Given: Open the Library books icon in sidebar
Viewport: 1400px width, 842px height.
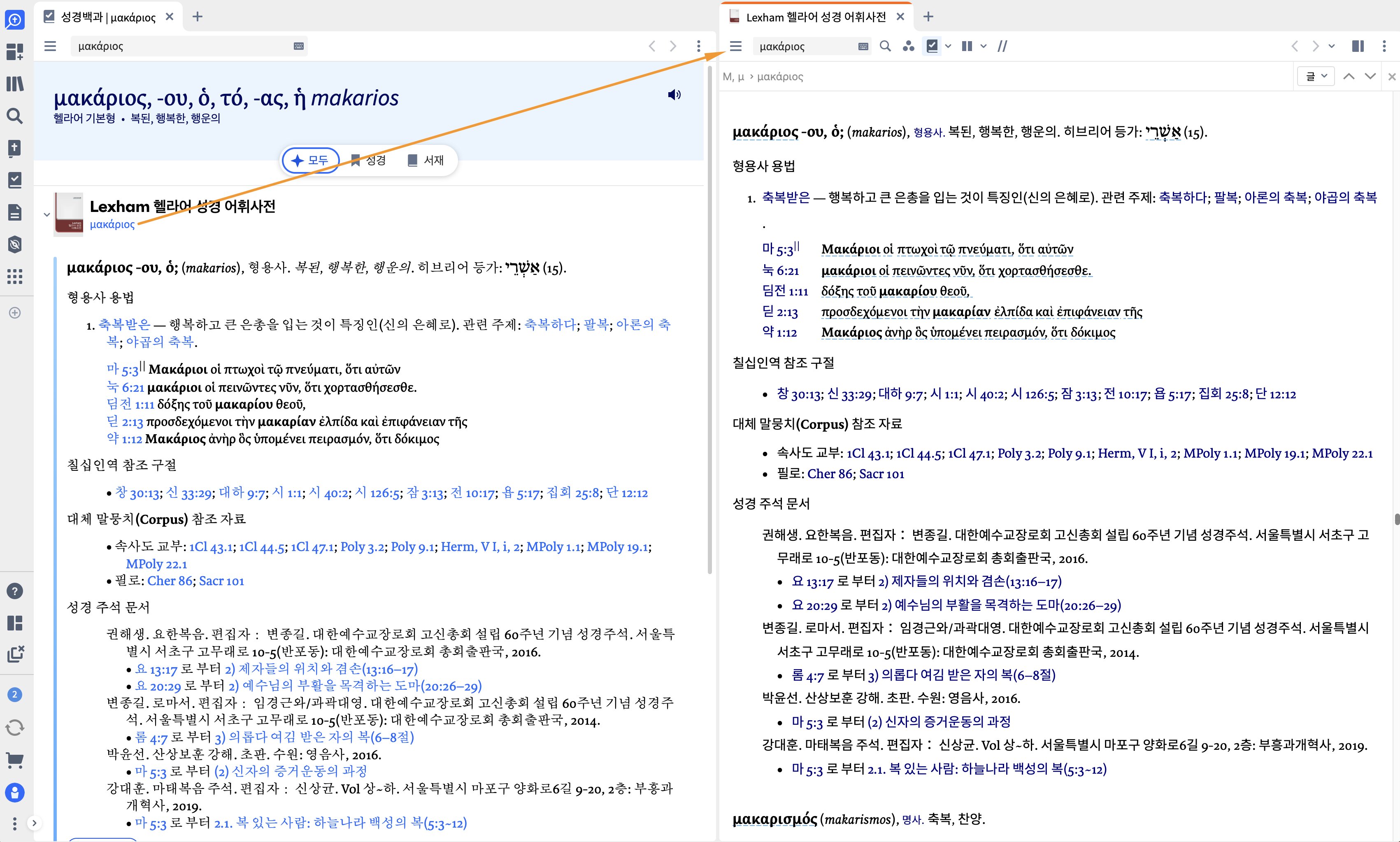Looking at the screenshot, I should [15, 84].
